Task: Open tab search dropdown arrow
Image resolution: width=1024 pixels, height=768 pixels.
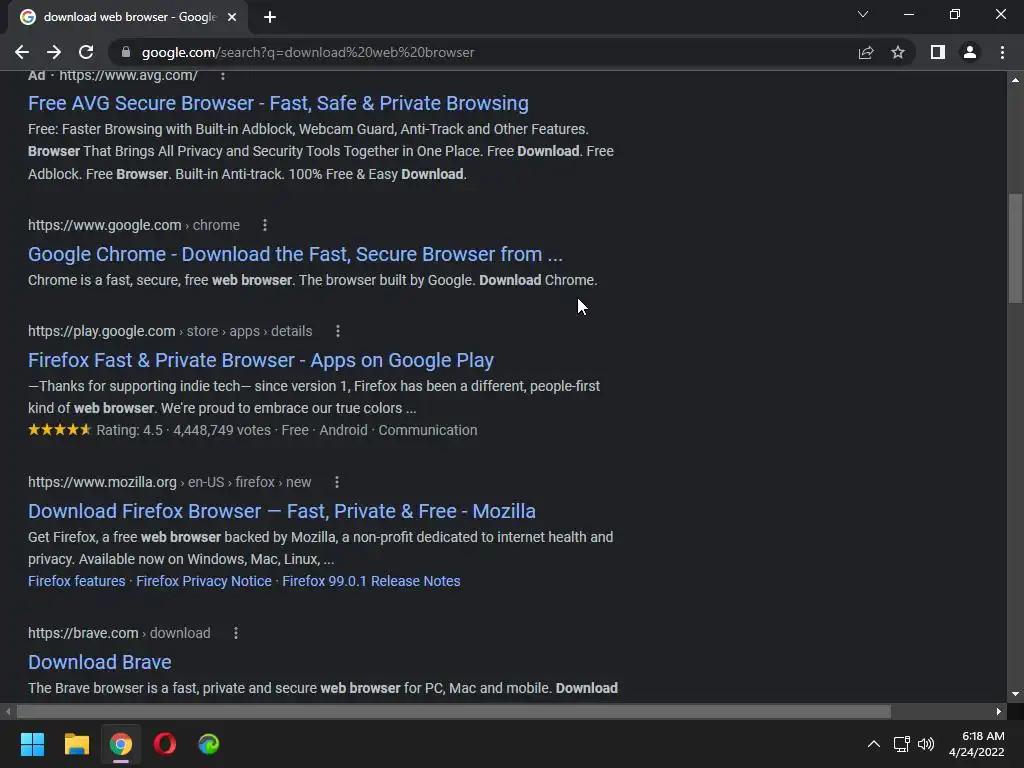Action: tap(863, 14)
